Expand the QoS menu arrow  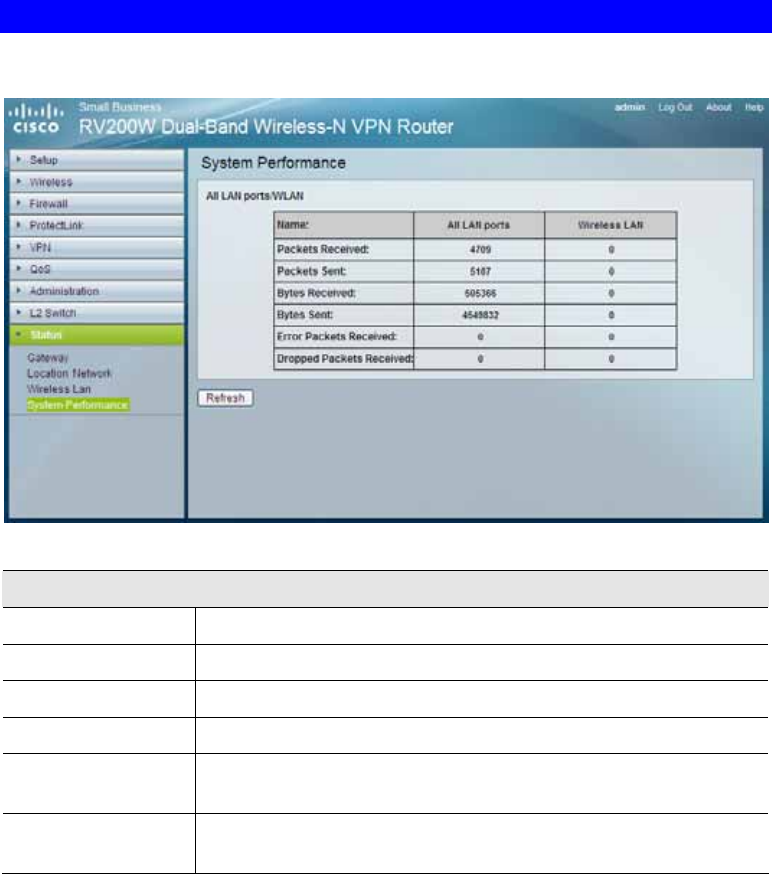[19, 269]
